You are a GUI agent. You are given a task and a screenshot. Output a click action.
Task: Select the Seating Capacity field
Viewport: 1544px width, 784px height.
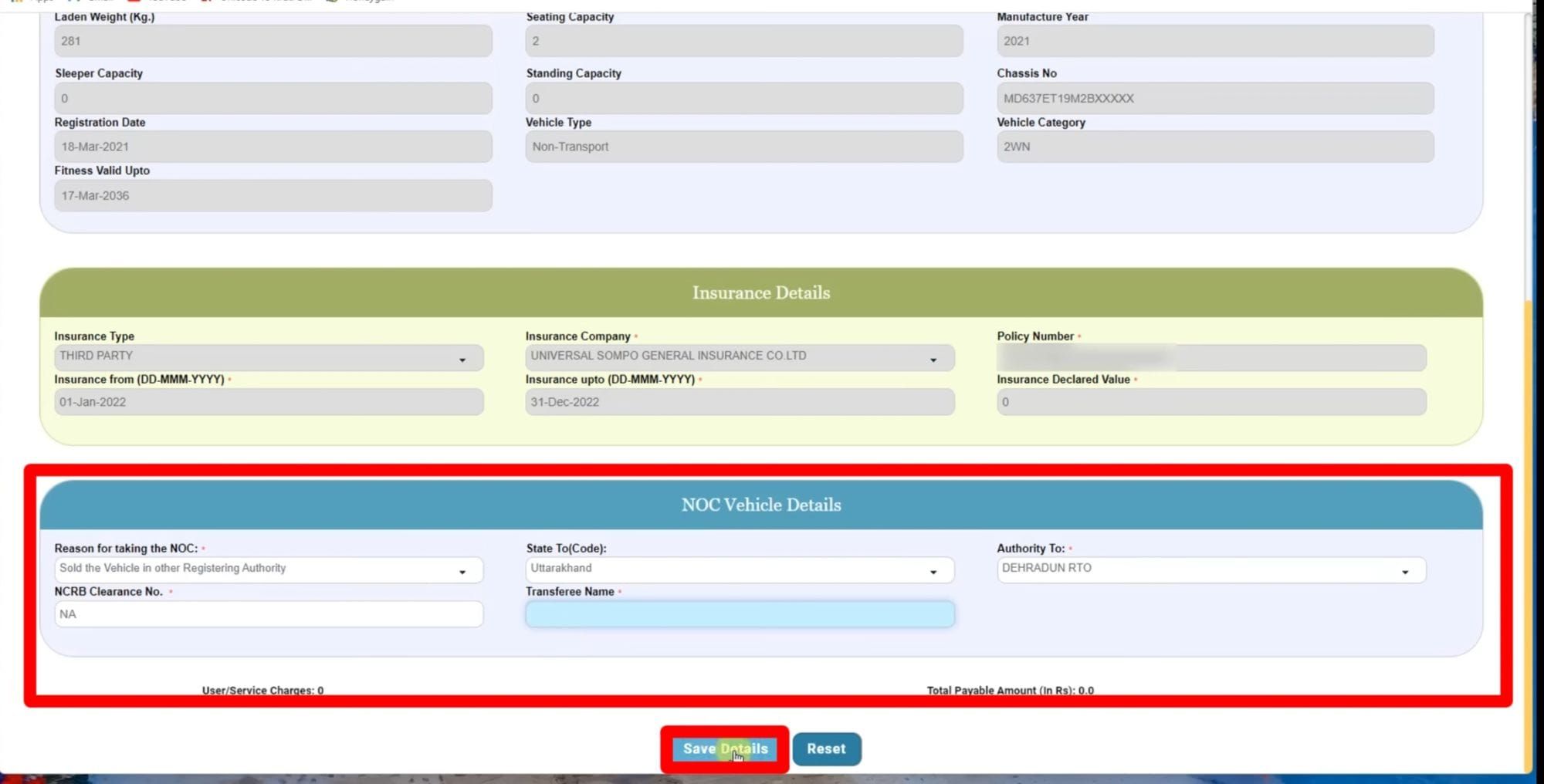pyautogui.click(x=743, y=41)
